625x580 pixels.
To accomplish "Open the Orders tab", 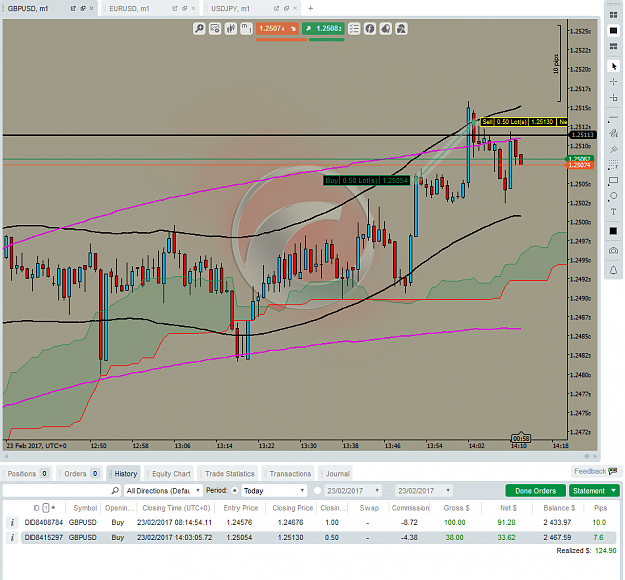I will click(x=81, y=474).
